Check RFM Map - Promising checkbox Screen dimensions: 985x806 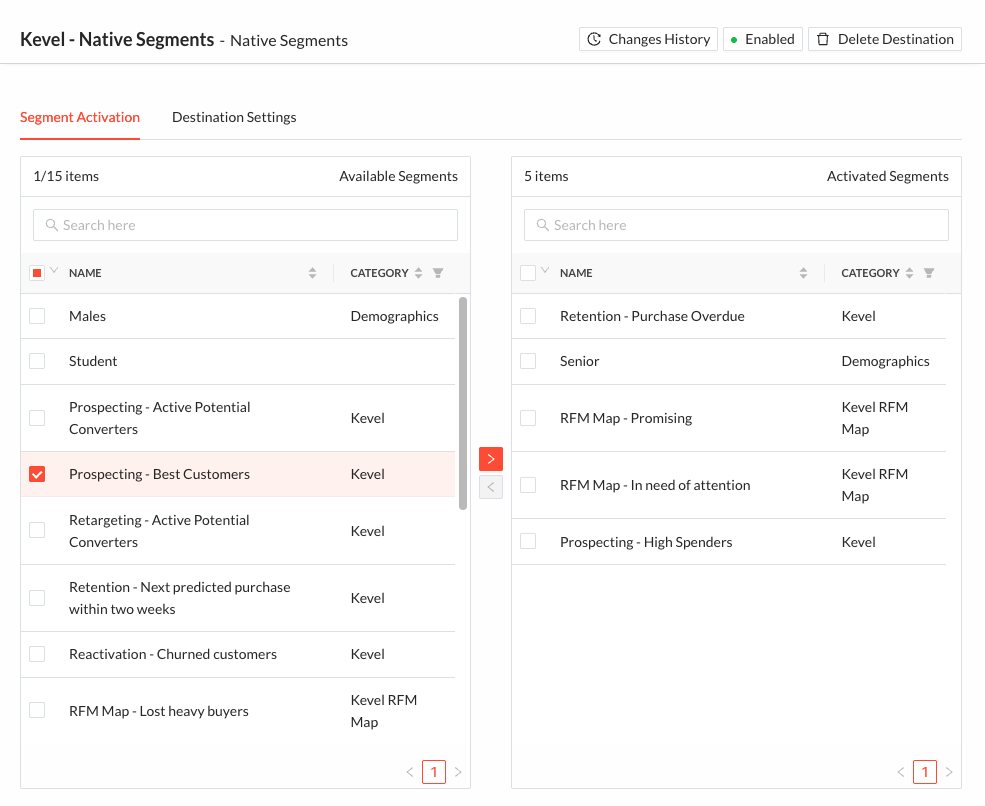coord(528,418)
